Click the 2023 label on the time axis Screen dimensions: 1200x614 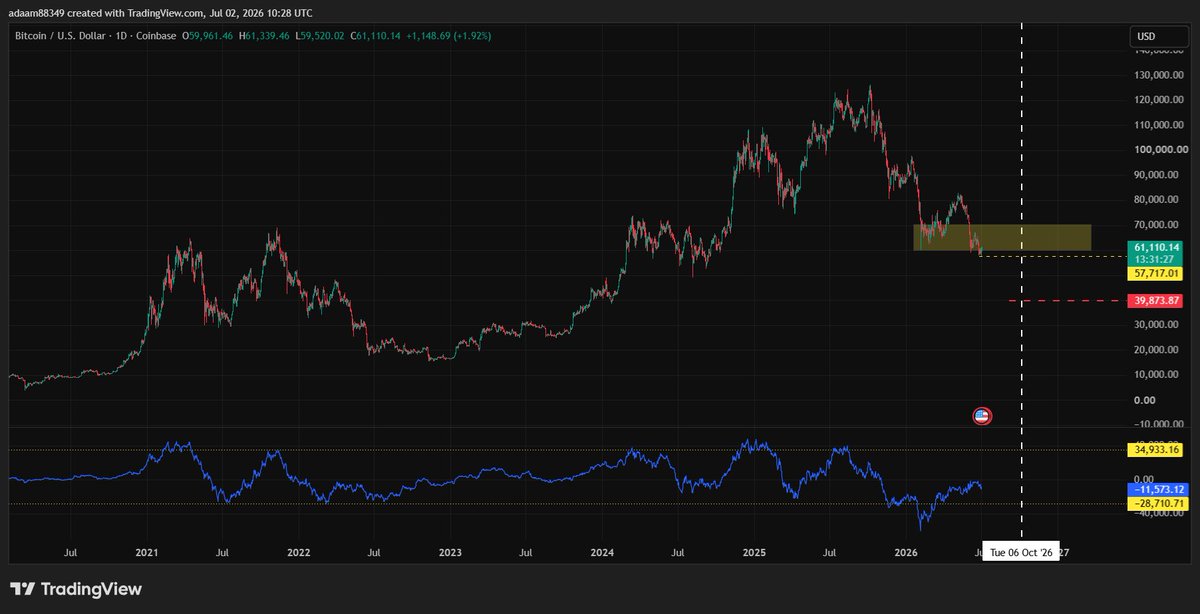coord(450,552)
